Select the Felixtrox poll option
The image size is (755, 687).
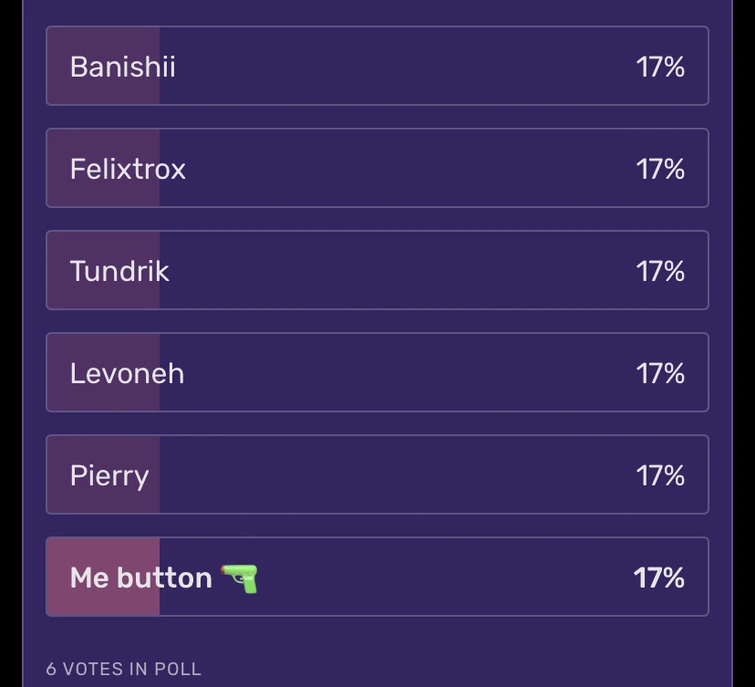click(x=377, y=169)
